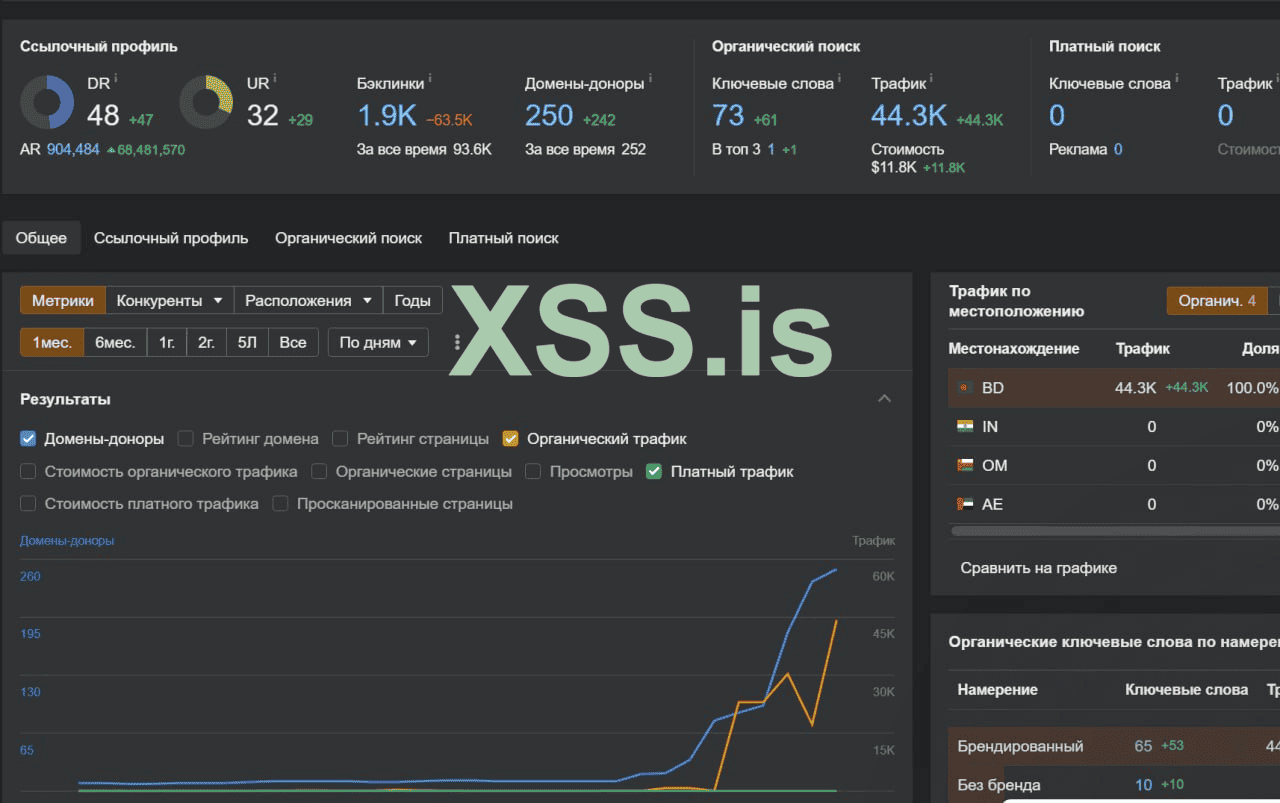Select the 6мес. time range
Screen dimensions: 1280x803
(x=115, y=342)
